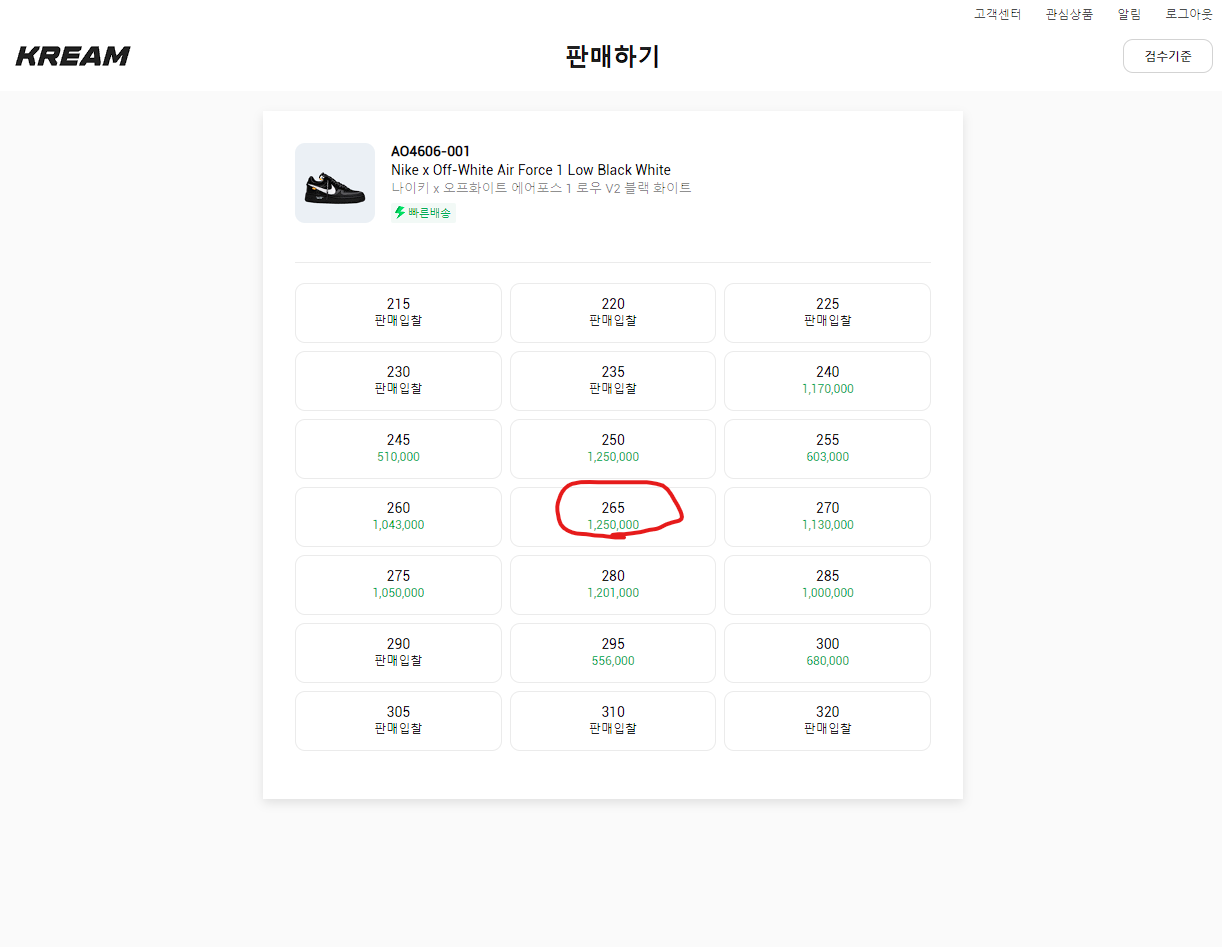This screenshot has width=1222, height=947.
Task: Pick size 285 priced 1,000,000
Action: pos(827,584)
